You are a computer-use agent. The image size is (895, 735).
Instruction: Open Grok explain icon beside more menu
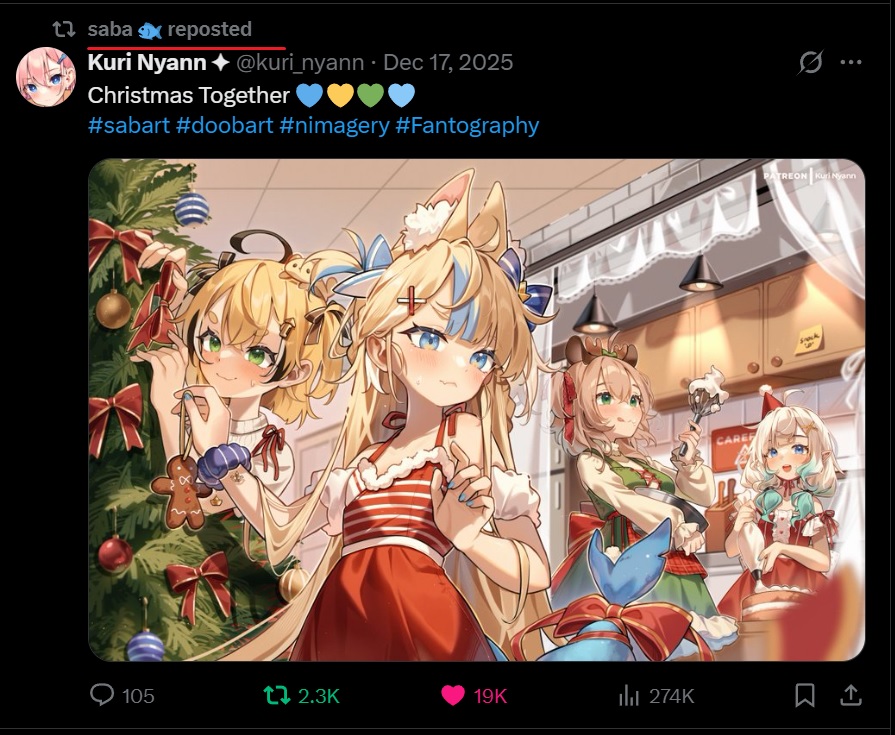811,62
